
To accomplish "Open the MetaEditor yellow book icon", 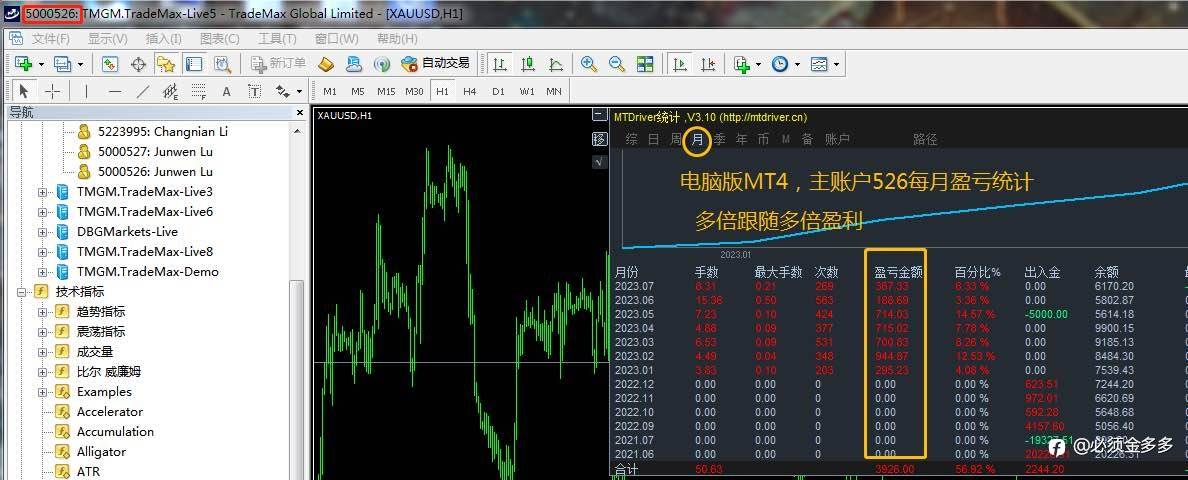I will tap(326, 64).
